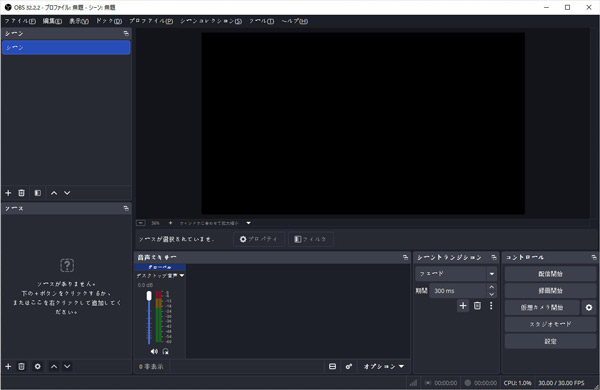Open the Docks (D) menu
Viewport: 600px width, 390px height.
click(x=109, y=21)
